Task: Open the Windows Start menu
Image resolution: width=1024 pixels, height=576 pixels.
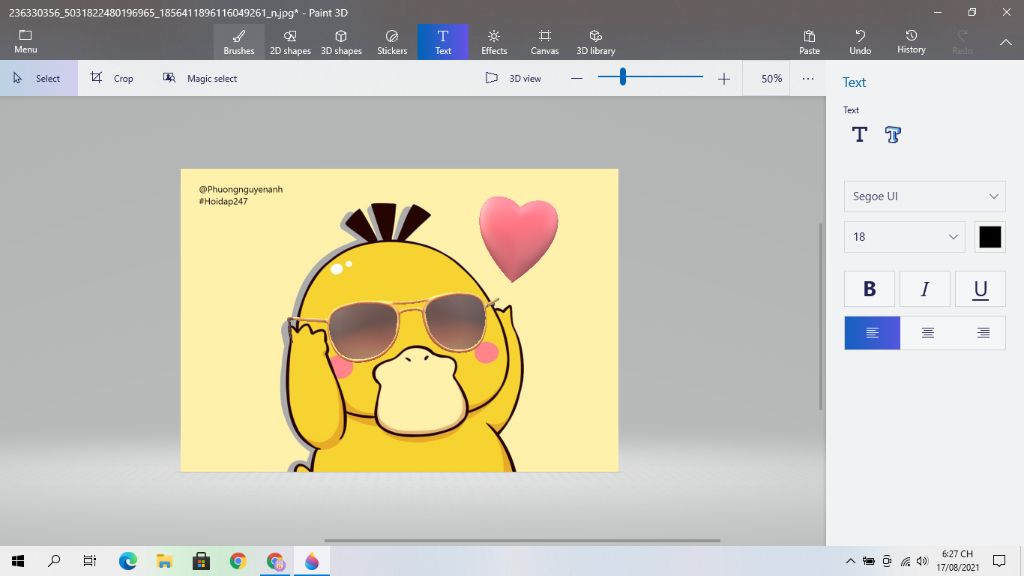Action: pyautogui.click(x=18, y=561)
